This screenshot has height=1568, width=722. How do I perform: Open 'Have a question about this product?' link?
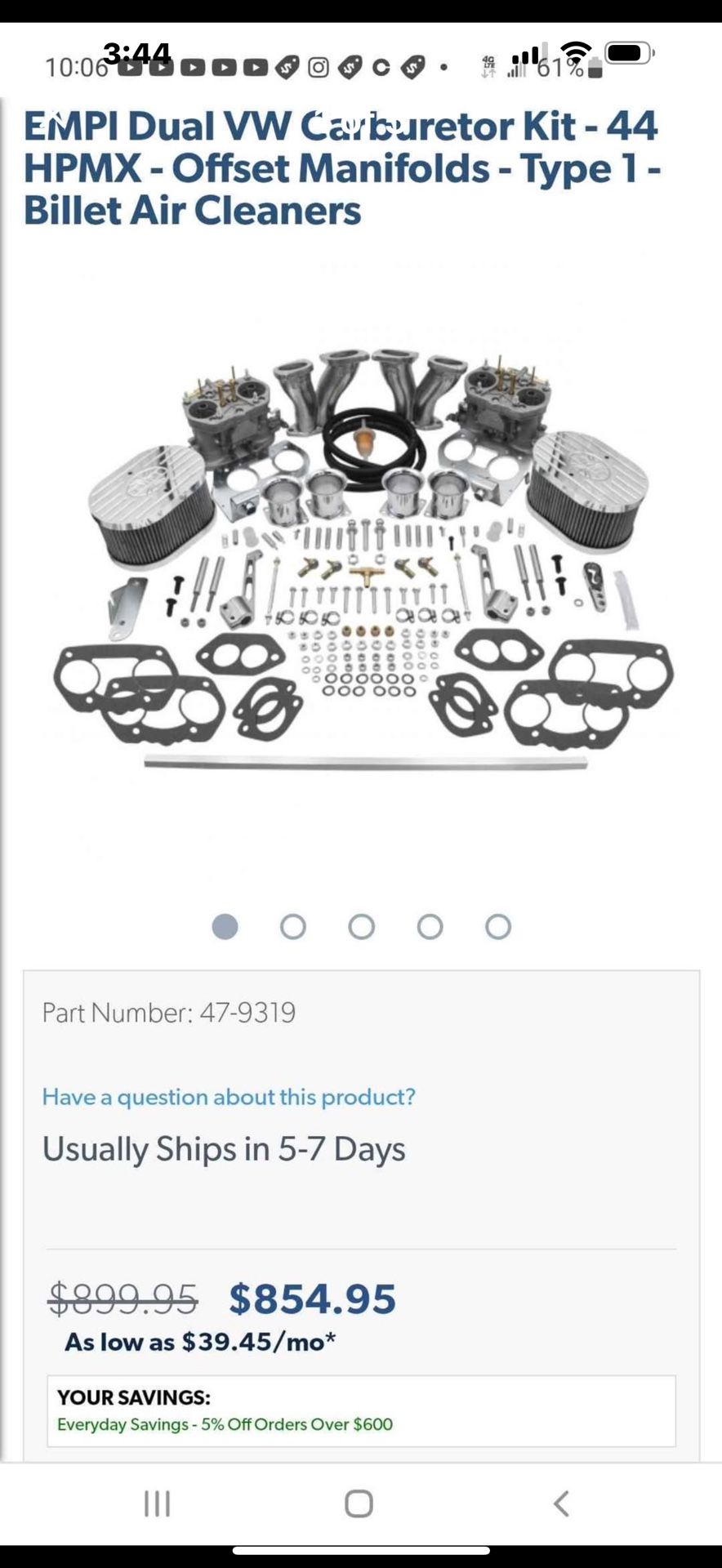pyautogui.click(x=229, y=1097)
